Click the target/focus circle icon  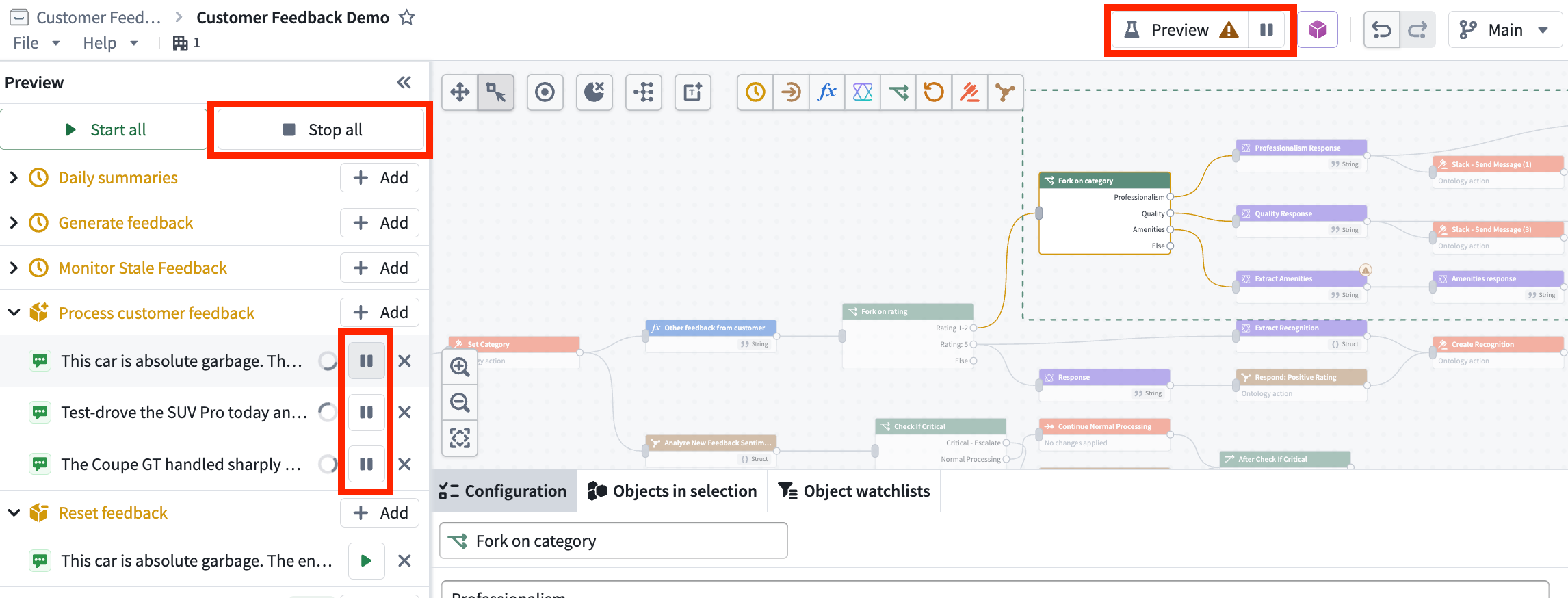click(x=545, y=92)
